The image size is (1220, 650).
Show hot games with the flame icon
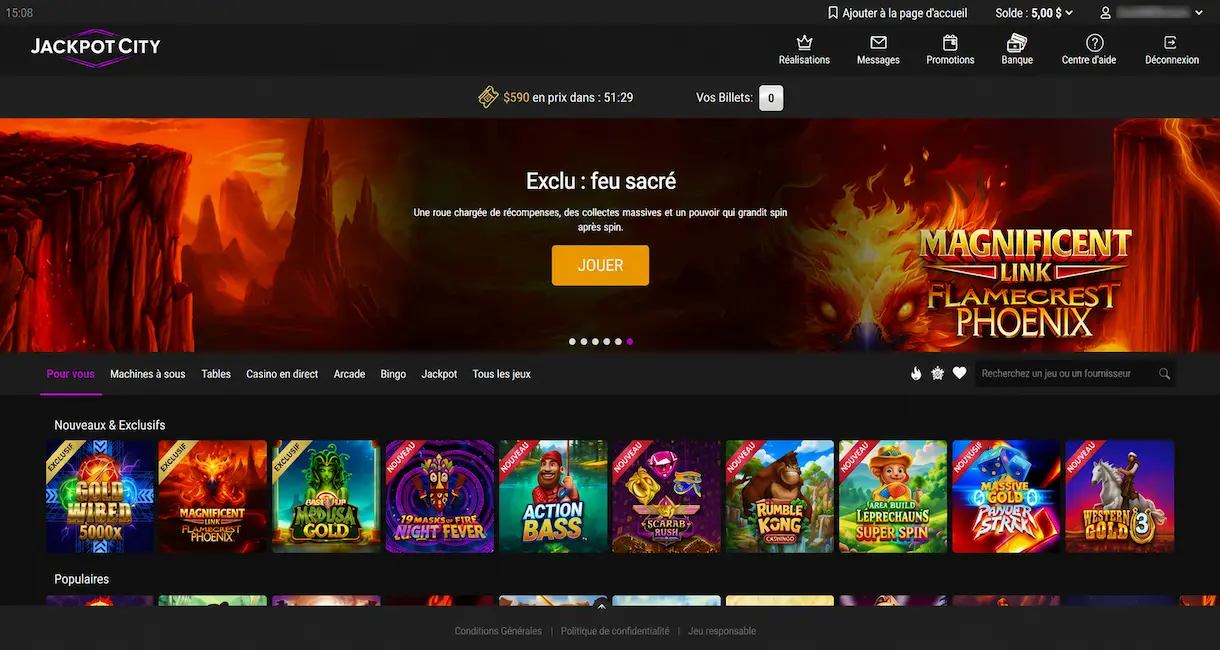(915, 373)
